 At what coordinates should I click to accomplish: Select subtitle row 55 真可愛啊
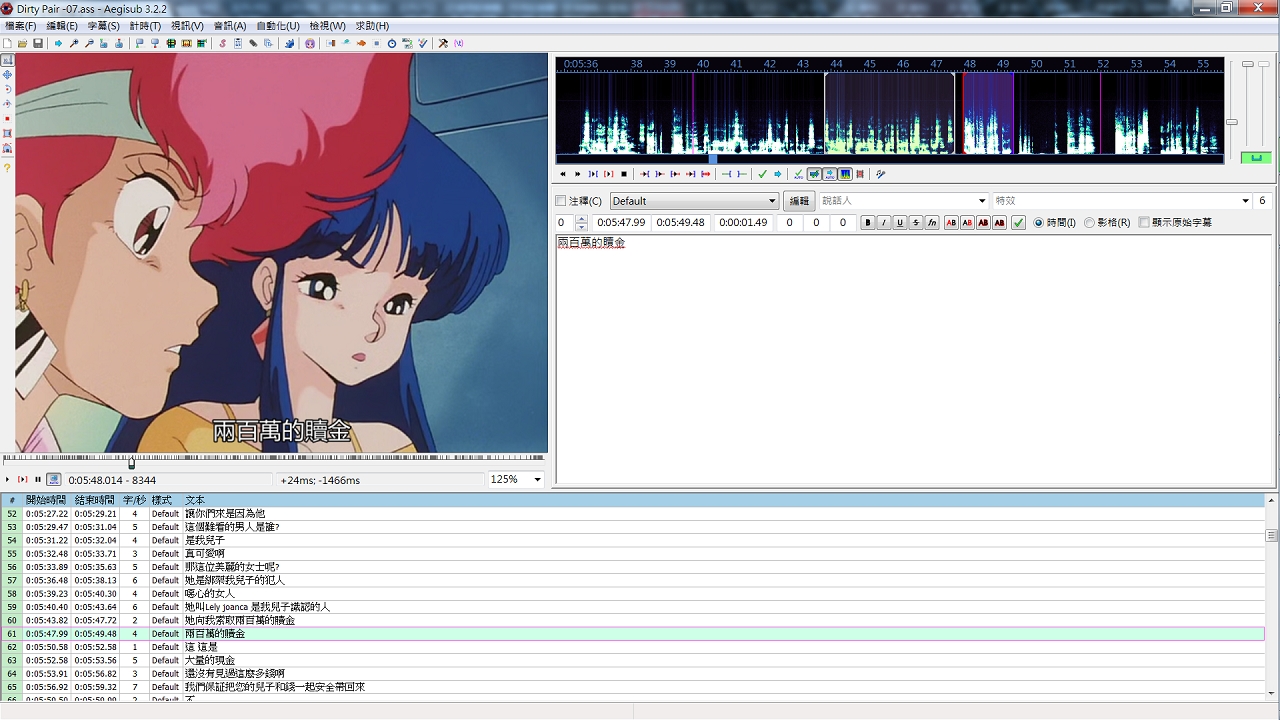pos(634,553)
